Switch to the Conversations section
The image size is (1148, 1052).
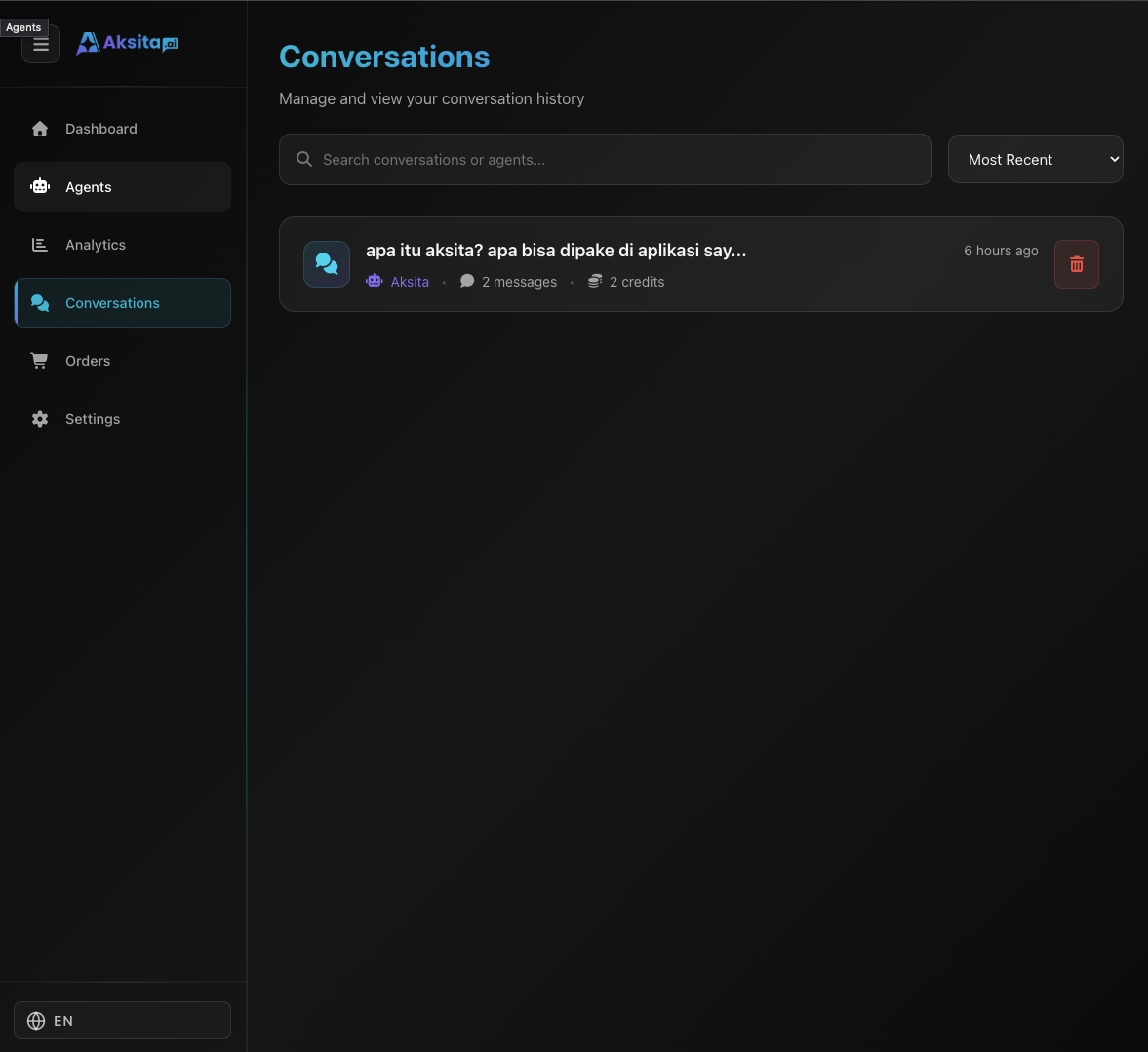112,302
